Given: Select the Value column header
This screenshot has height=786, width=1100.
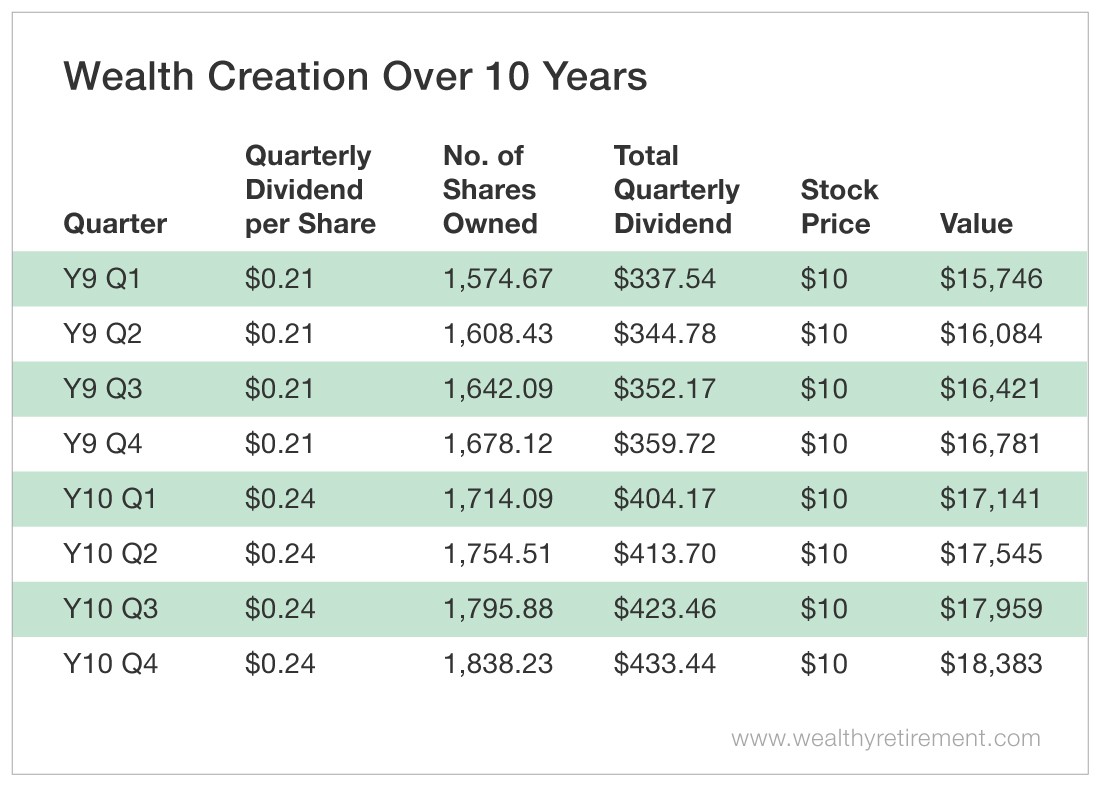Looking at the screenshot, I should [976, 224].
